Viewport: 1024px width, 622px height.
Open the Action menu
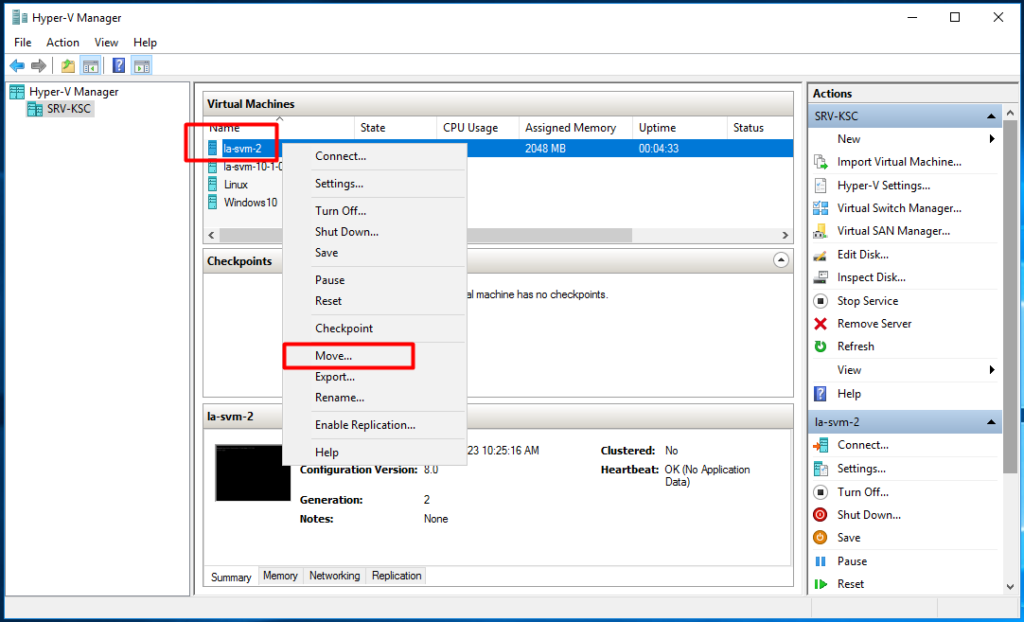[63, 42]
